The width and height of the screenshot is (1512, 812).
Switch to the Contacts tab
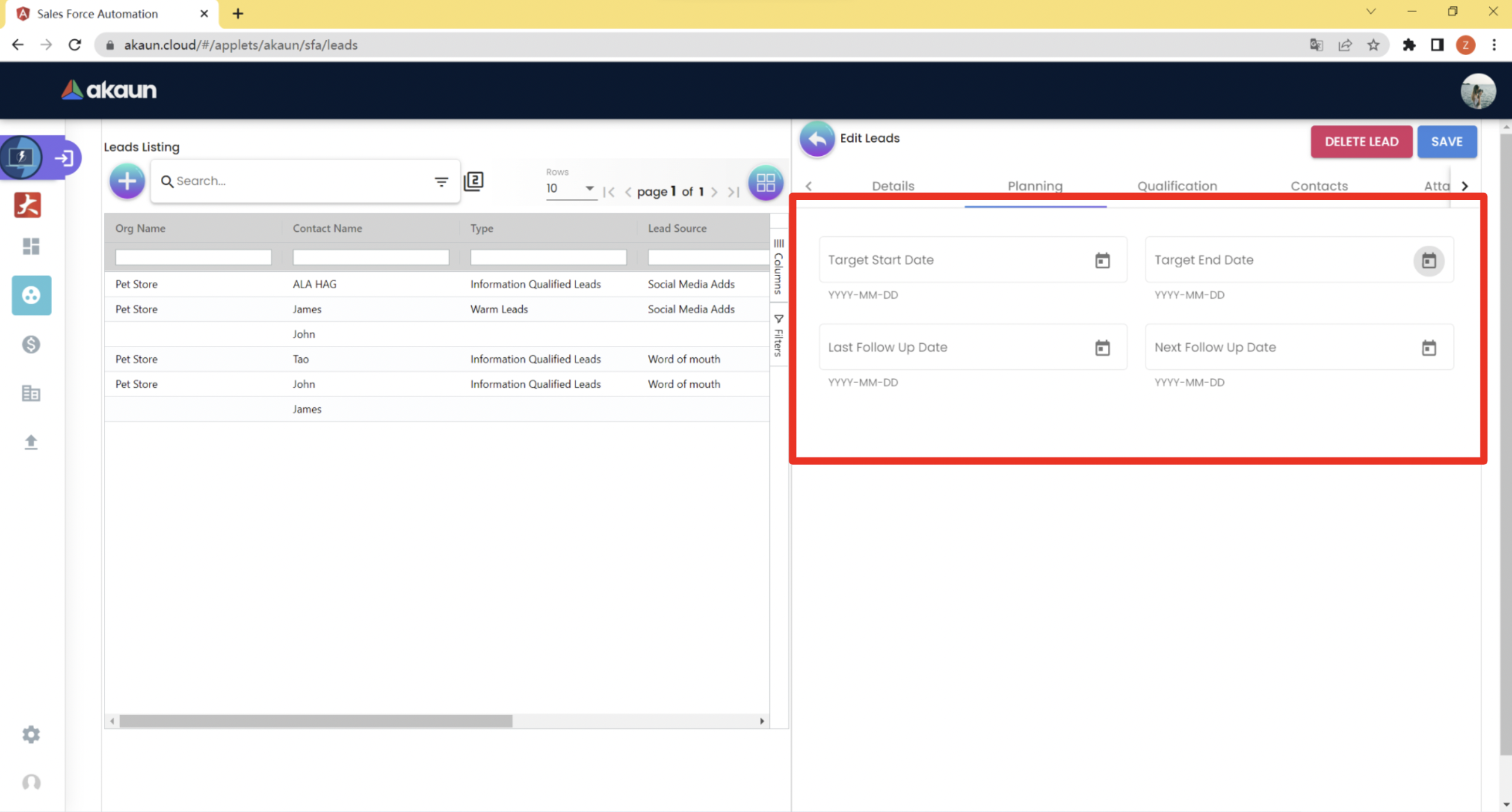[1319, 186]
